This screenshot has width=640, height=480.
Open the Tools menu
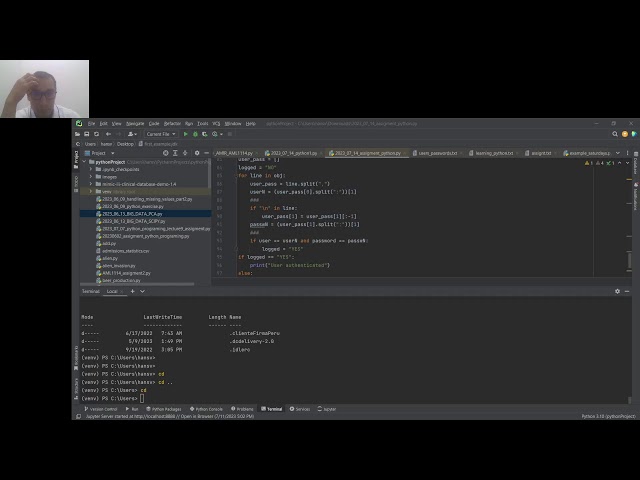pos(202,123)
